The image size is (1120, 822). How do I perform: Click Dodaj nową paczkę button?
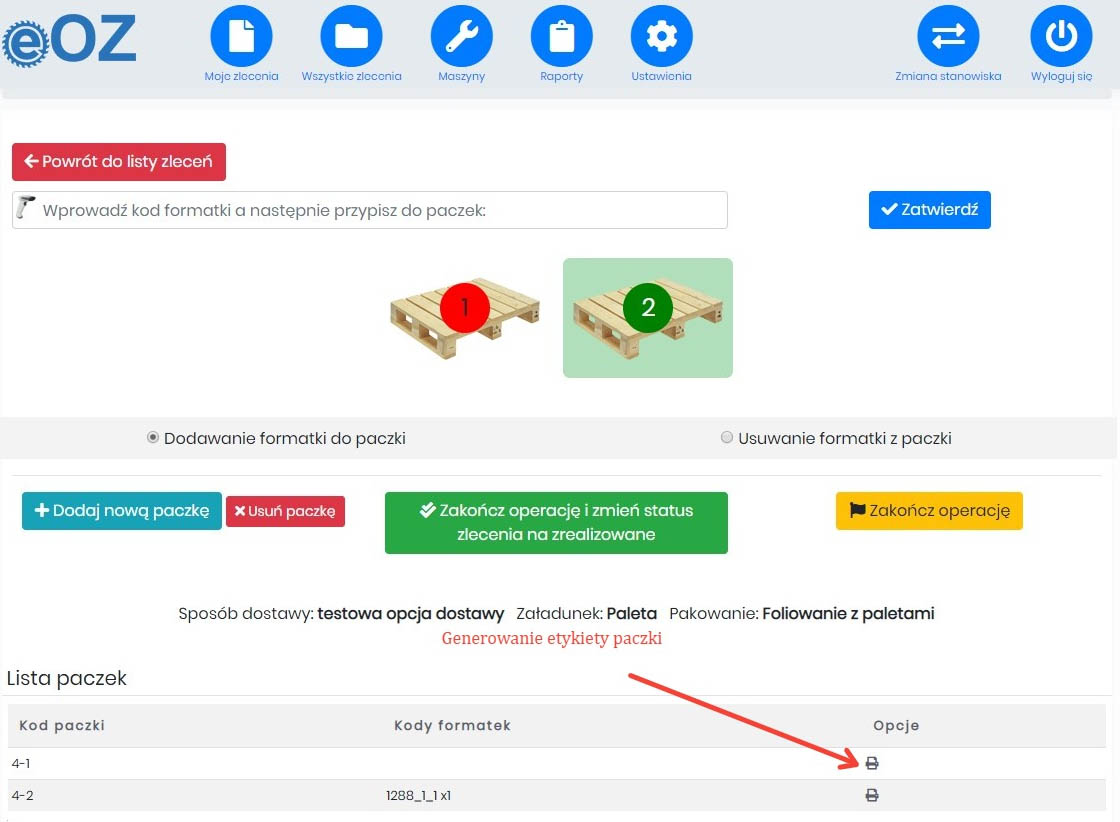(x=122, y=511)
